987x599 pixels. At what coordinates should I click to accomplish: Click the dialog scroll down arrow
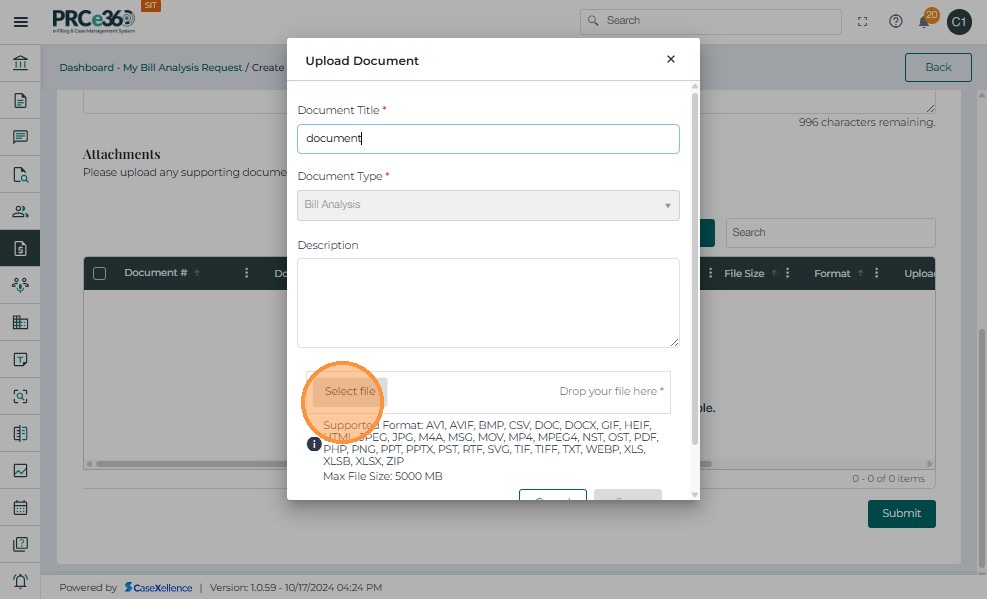(695, 495)
